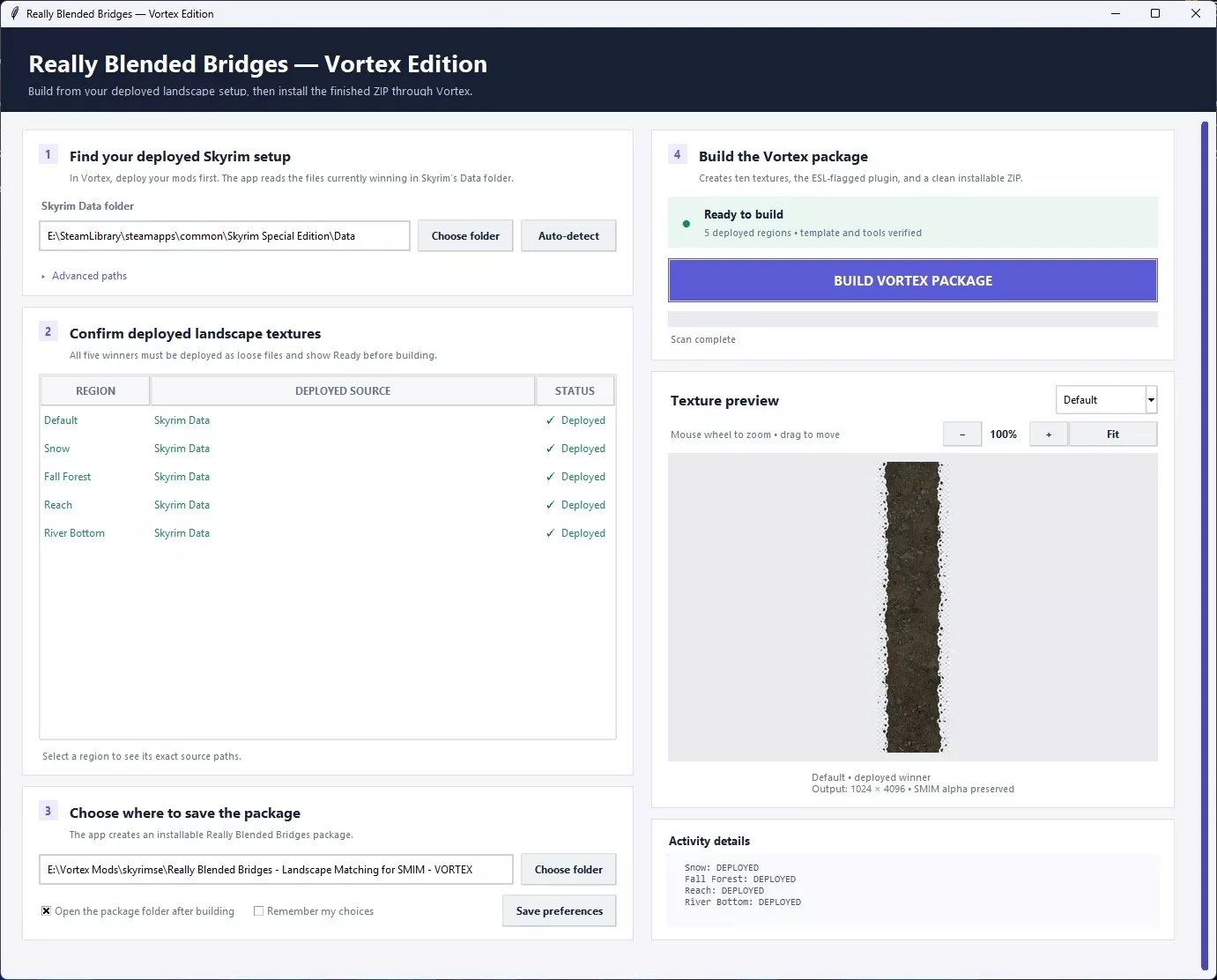Screen dimensions: 1217x980
Task: Click the Auto-detect button
Action: point(568,236)
